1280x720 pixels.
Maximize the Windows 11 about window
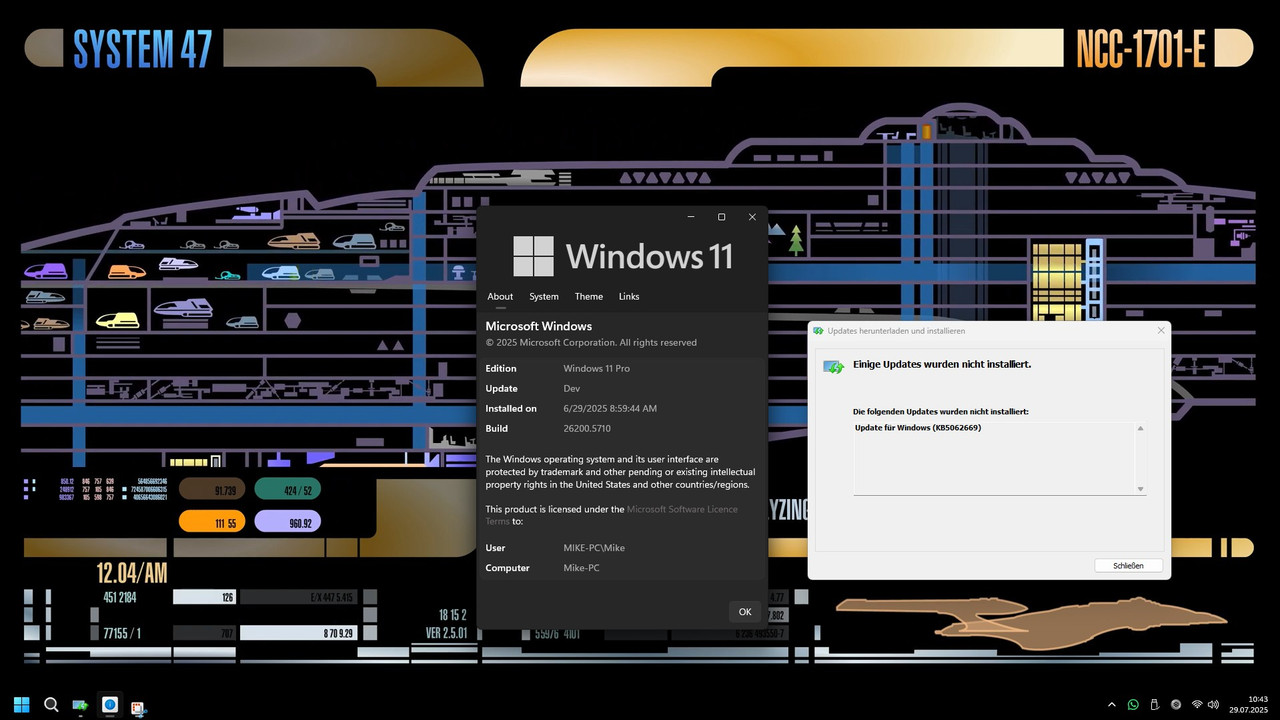pos(721,217)
